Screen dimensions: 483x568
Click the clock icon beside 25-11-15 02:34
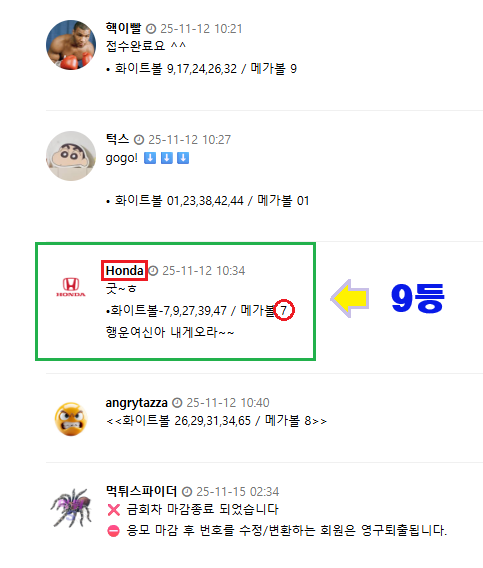click(x=187, y=492)
